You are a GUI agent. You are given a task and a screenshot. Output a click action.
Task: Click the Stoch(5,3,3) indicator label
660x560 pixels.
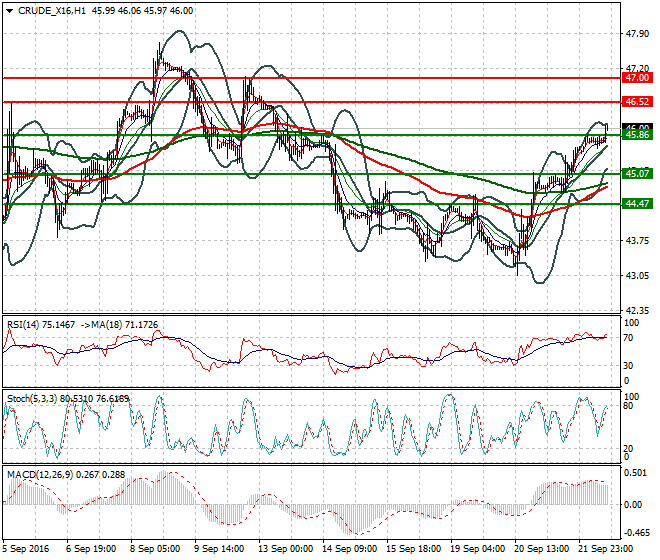[30, 398]
